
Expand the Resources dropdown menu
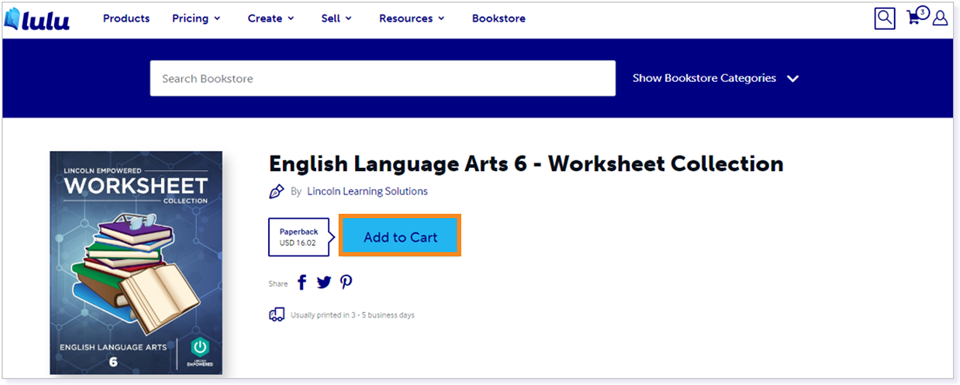[411, 18]
